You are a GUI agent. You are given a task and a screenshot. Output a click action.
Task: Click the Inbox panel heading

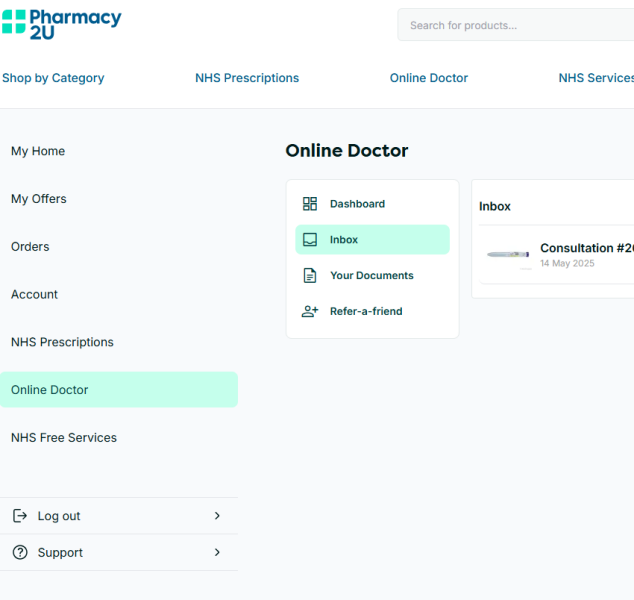click(495, 206)
